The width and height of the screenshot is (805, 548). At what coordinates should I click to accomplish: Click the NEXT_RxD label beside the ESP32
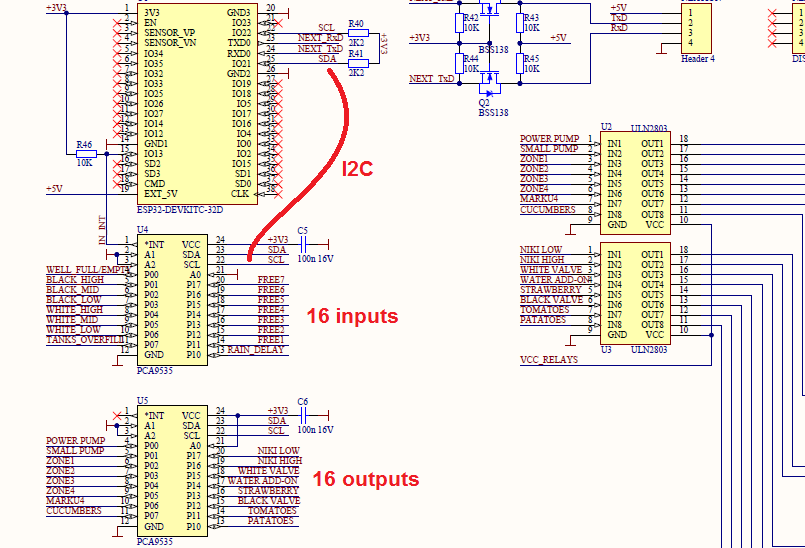320,38
